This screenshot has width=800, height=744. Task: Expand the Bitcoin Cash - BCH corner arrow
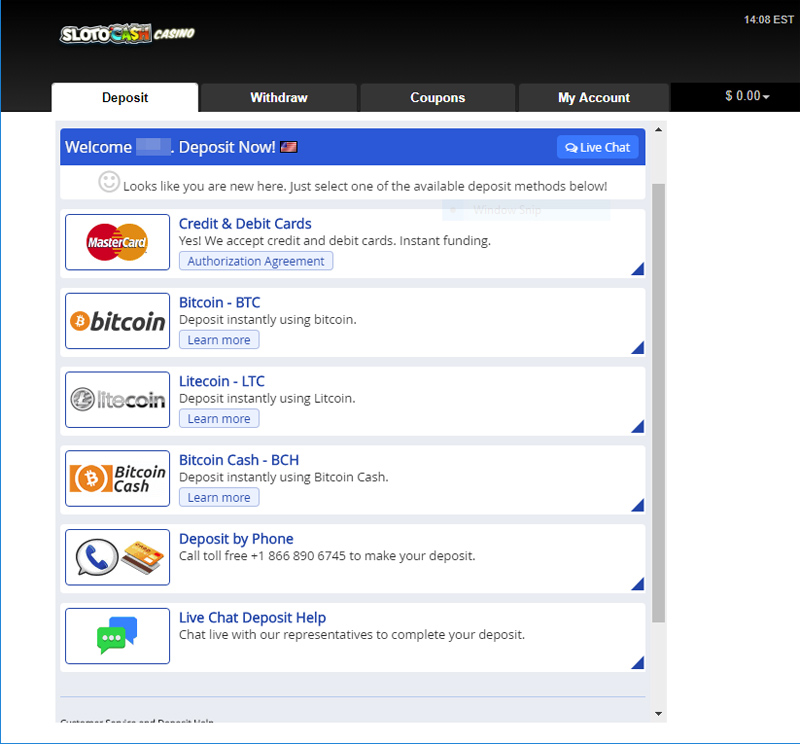(x=638, y=505)
